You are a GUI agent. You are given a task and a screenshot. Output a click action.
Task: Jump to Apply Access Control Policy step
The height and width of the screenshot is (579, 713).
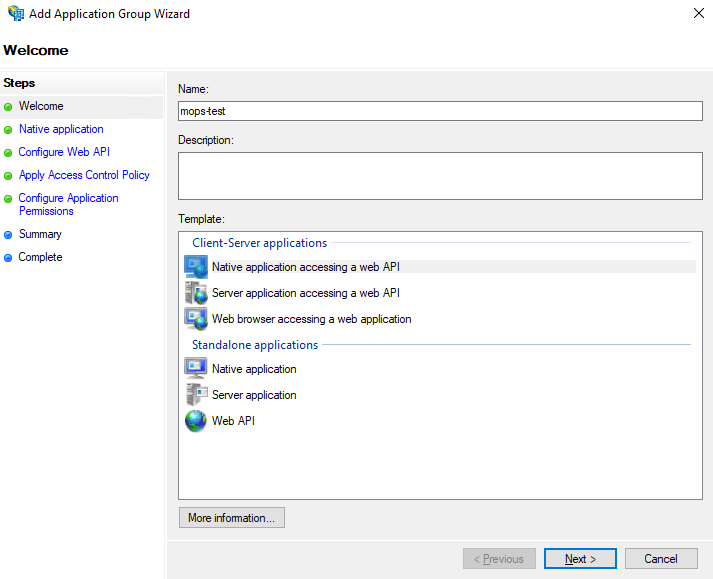pyautogui.click(x=84, y=175)
